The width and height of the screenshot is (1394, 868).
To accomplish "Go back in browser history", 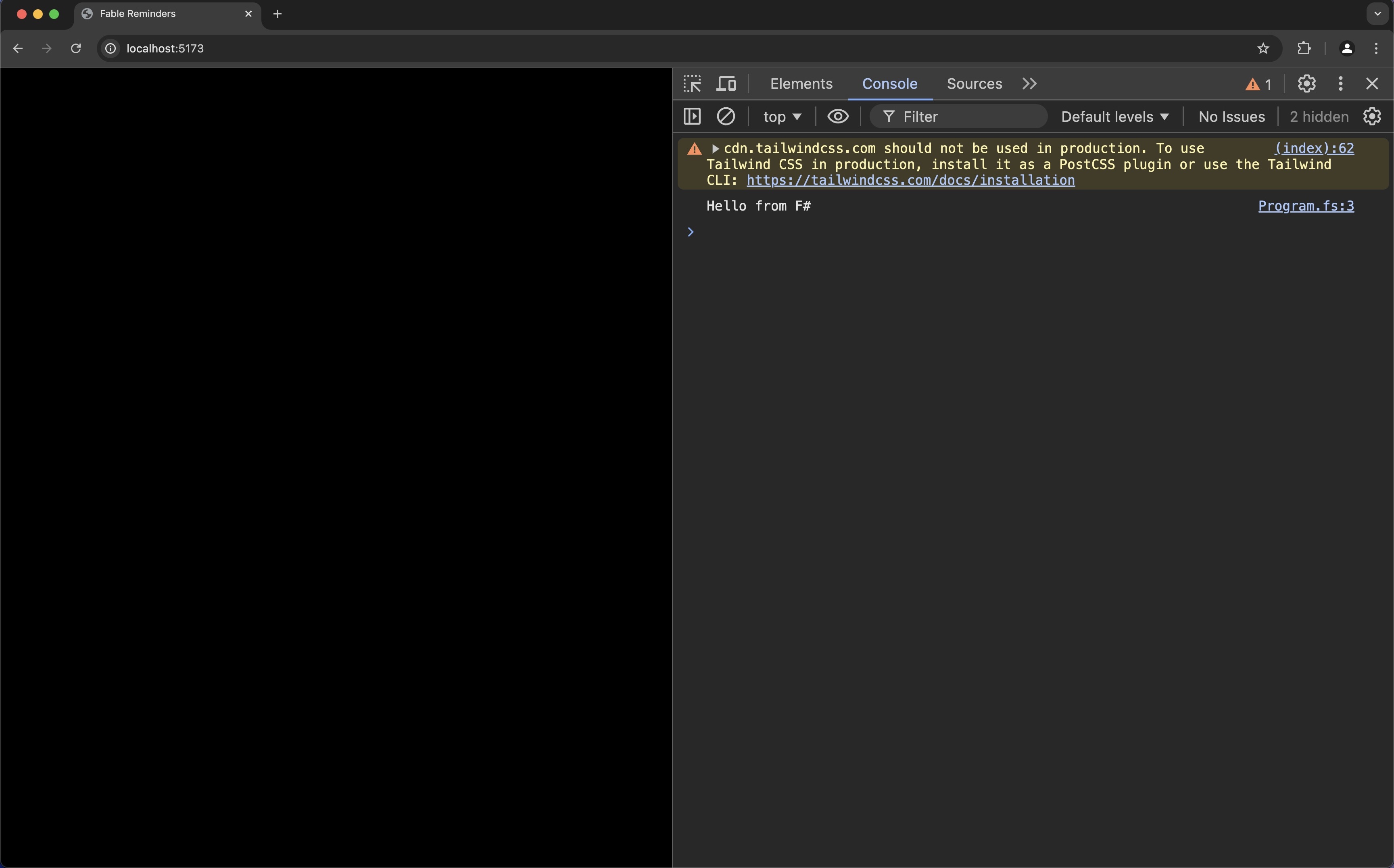I will (18, 48).
